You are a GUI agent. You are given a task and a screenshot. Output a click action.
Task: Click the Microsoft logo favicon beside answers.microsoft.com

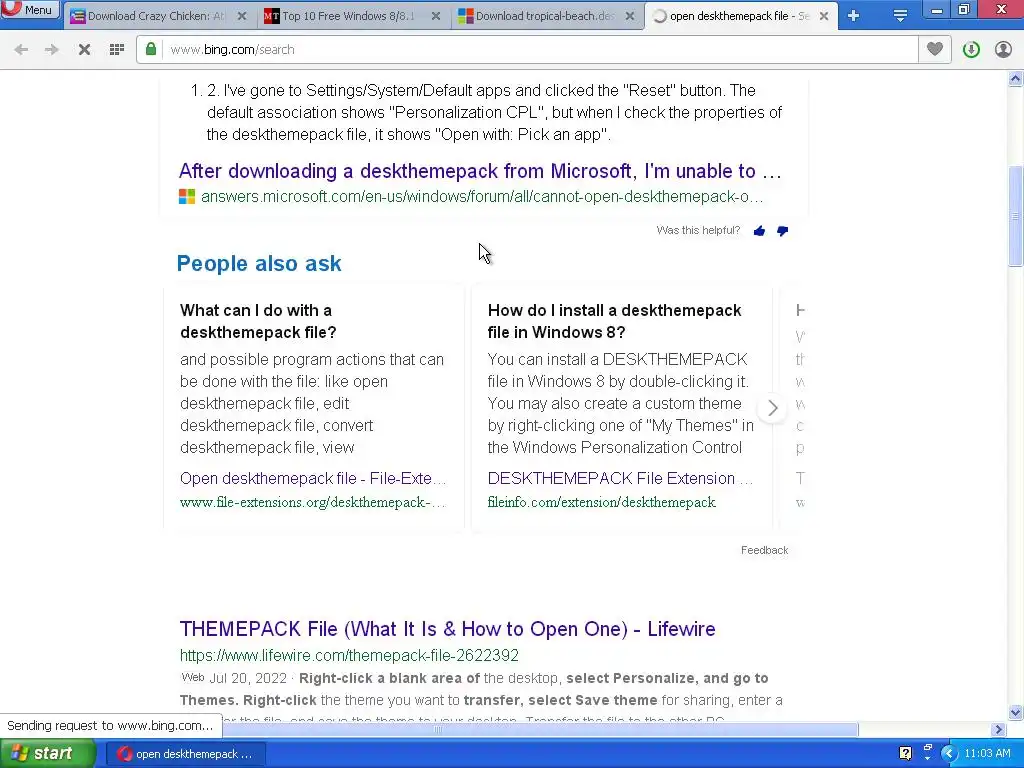(x=187, y=197)
